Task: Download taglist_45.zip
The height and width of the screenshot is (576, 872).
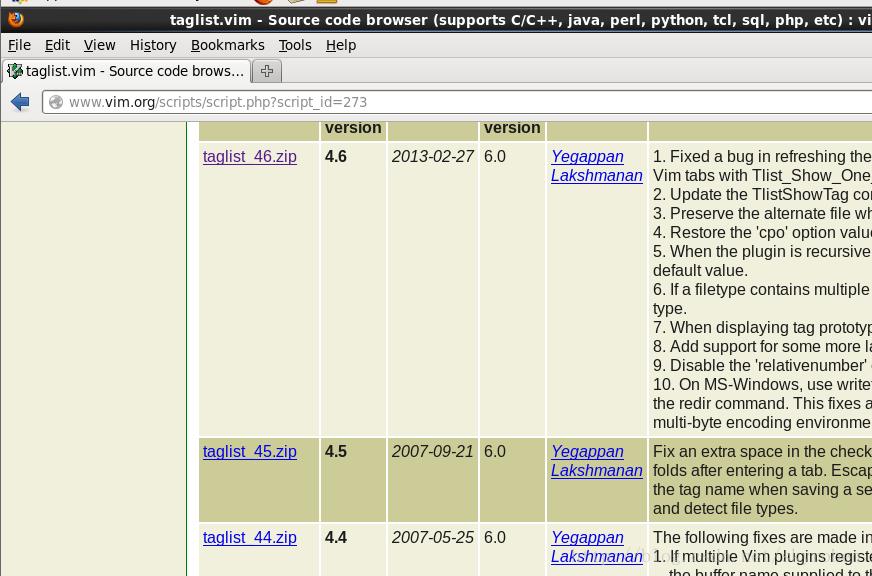Action: tap(250, 451)
